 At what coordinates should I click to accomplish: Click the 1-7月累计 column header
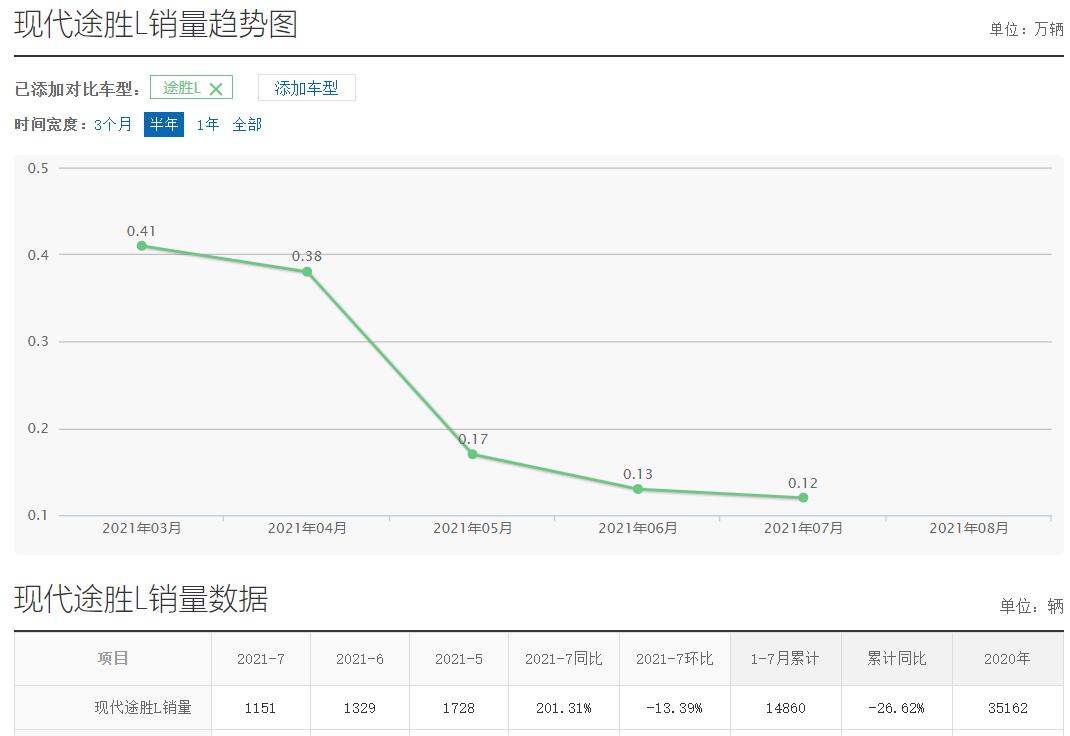[785, 659]
